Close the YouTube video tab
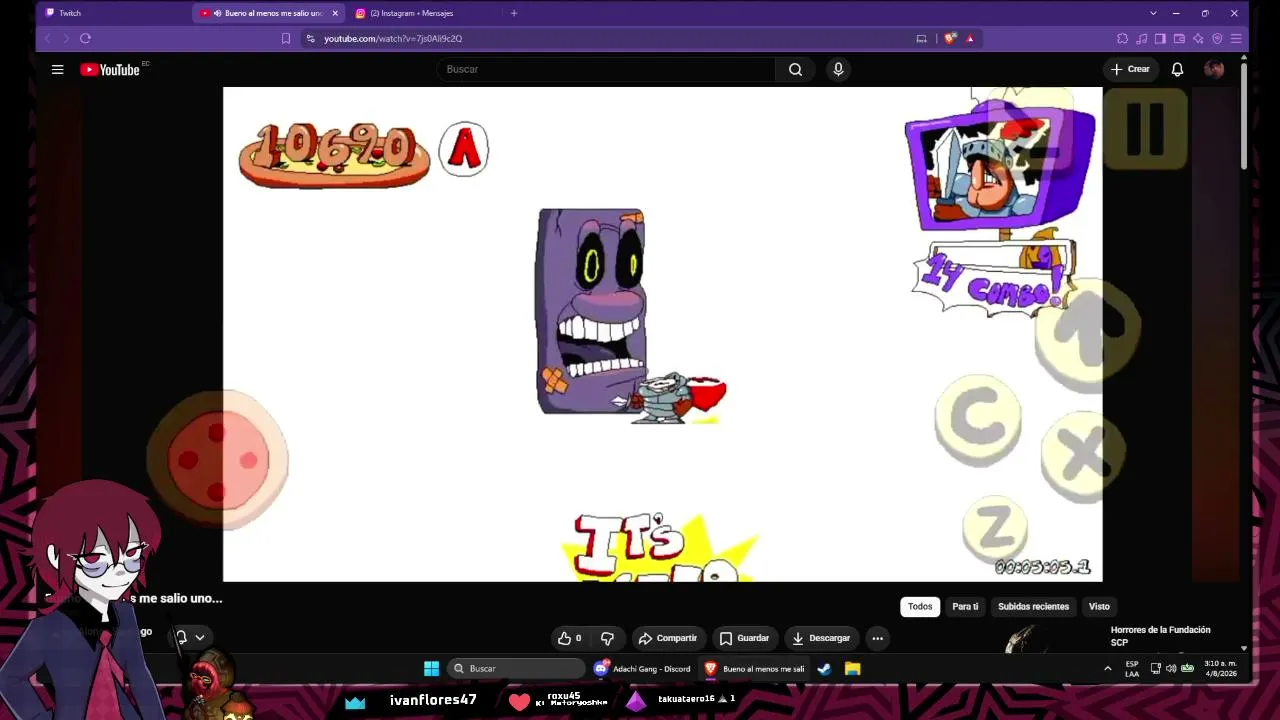The image size is (1280, 720). coord(335,13)
